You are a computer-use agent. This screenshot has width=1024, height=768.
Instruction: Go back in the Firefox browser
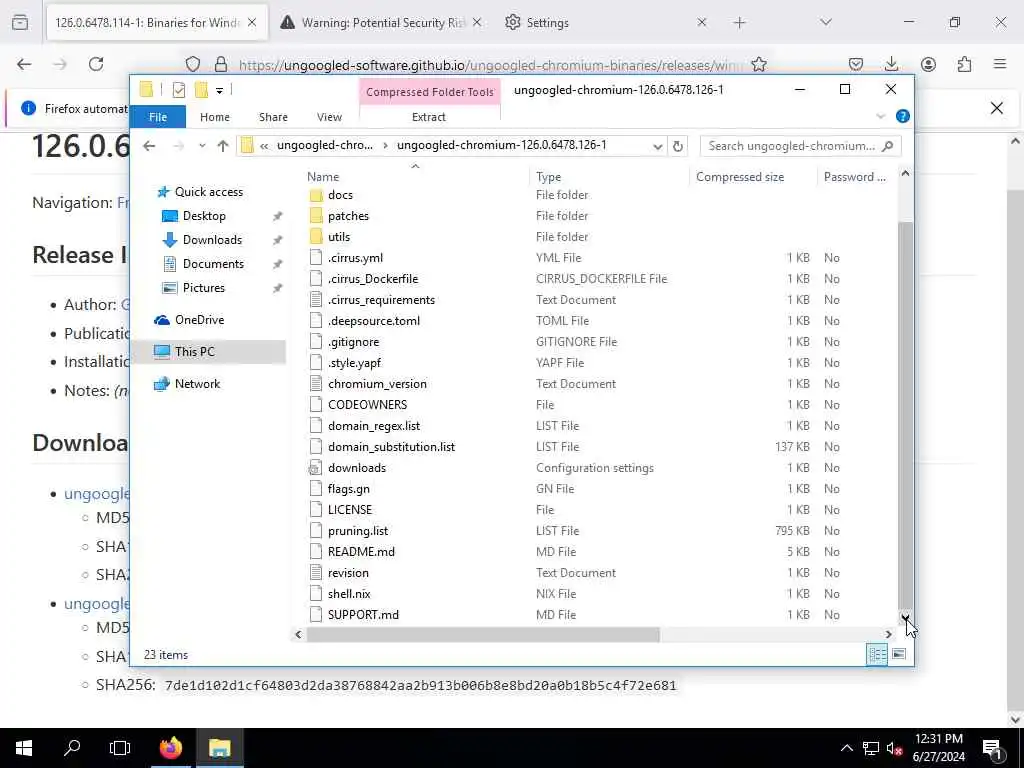pos(24,64)
